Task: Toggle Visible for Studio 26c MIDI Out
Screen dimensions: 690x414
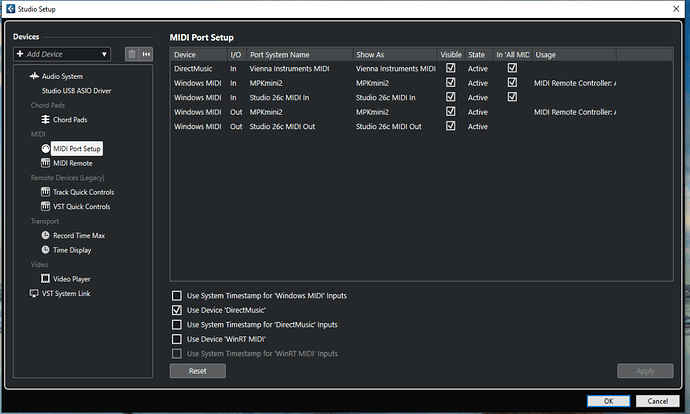Action: (451, 126)
